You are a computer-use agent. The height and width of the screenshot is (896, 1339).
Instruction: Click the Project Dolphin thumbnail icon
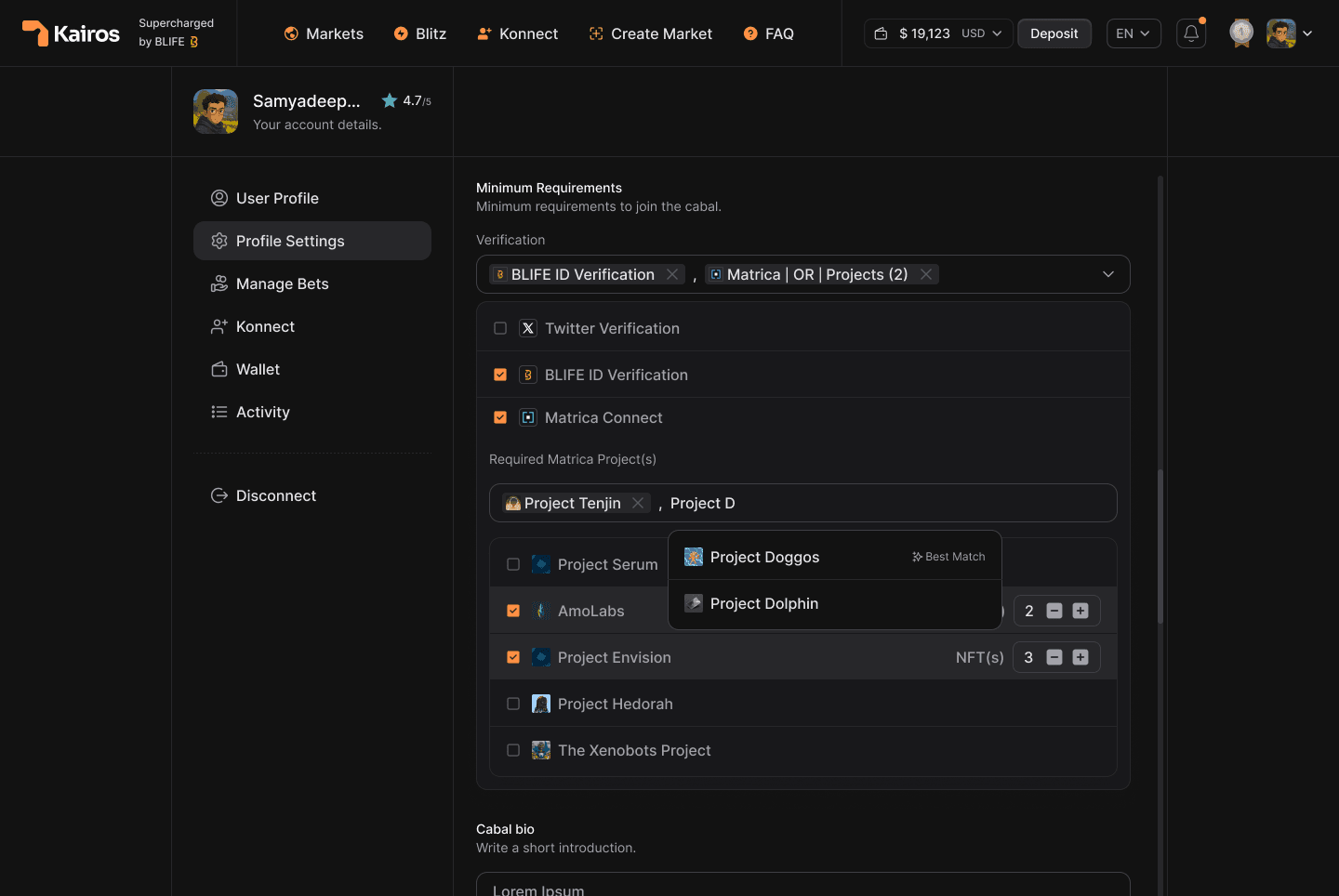click(694, 603)
